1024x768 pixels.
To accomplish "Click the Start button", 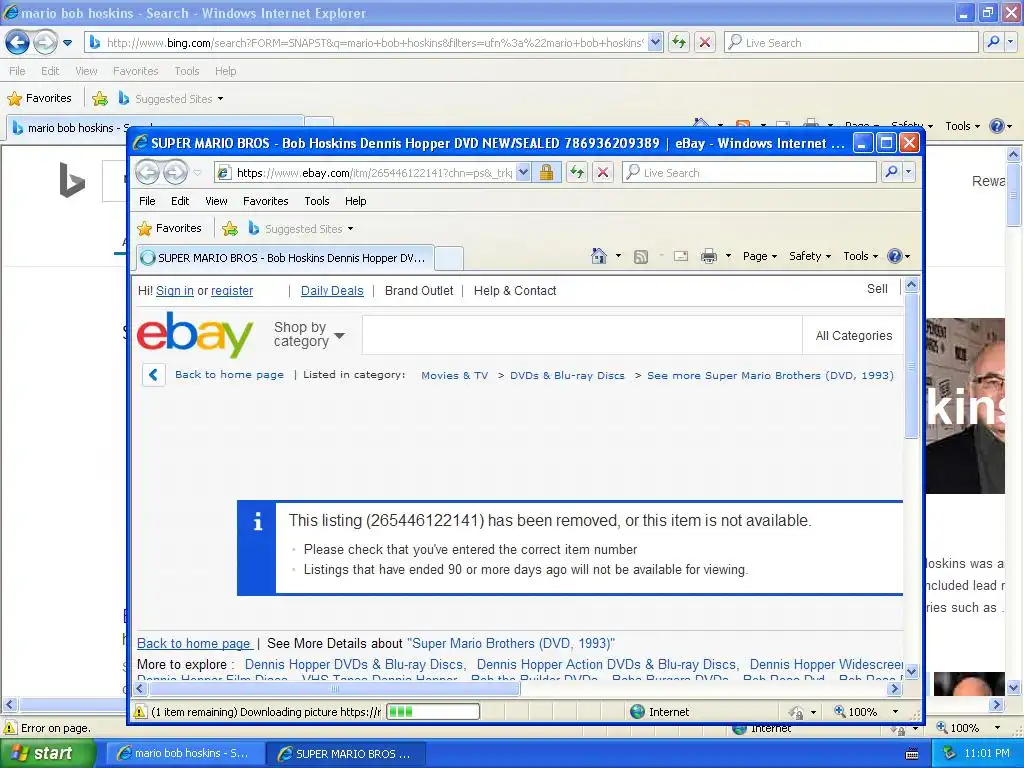I will tap(47, 753).
